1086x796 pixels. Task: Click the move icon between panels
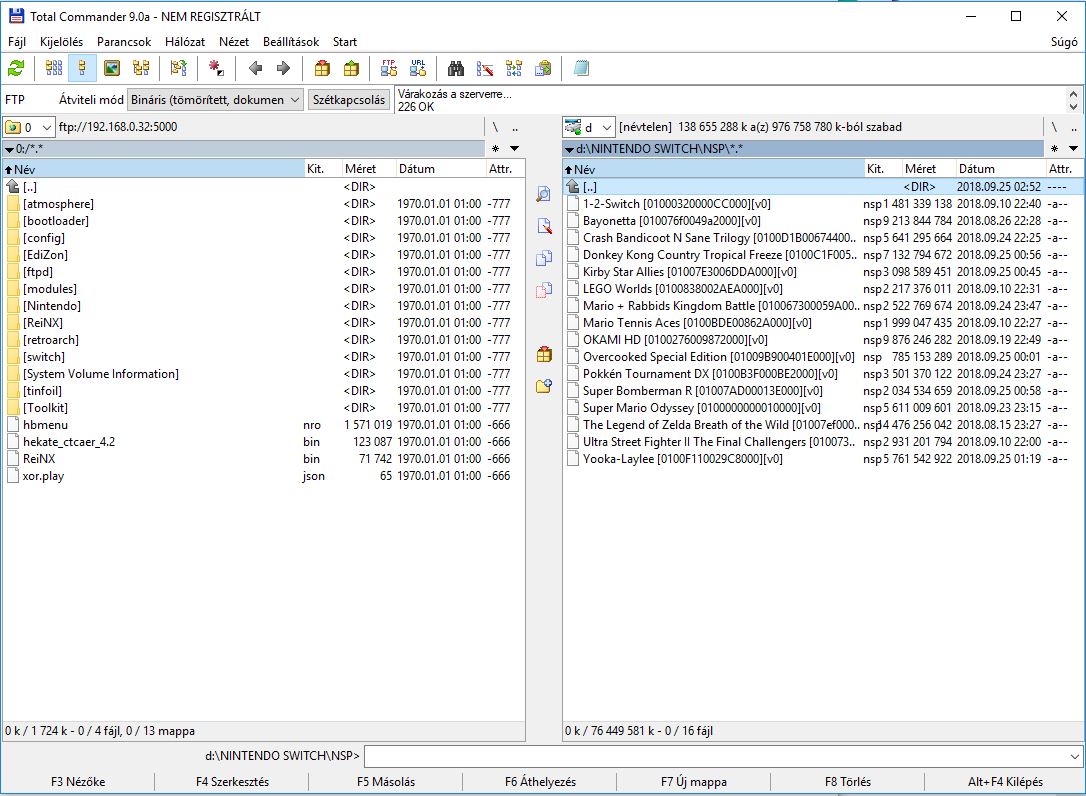point(544,290)
